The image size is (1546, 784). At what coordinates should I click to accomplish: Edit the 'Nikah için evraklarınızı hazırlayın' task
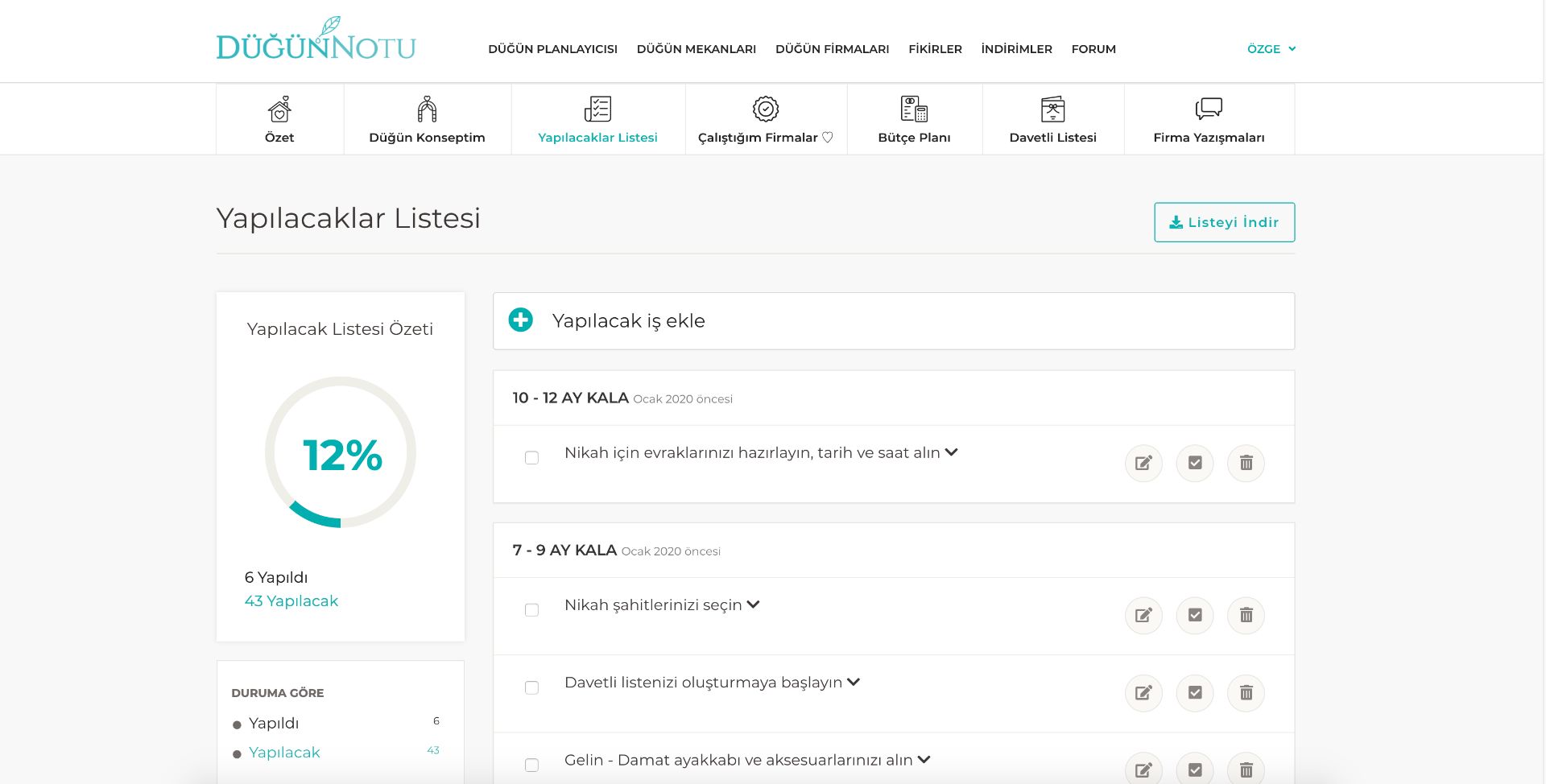click(1143, 464)
